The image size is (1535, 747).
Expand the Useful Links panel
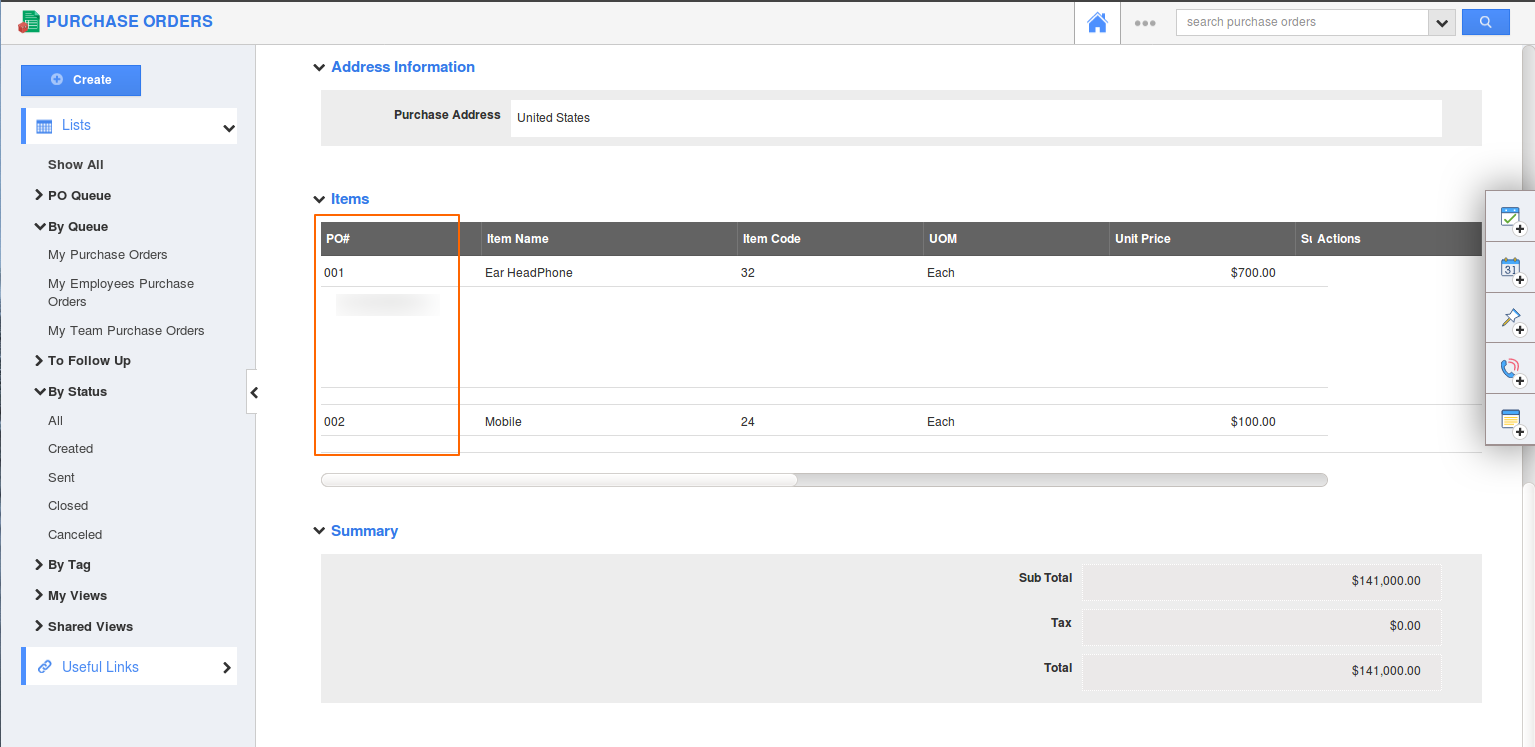[x=227, y=667]
